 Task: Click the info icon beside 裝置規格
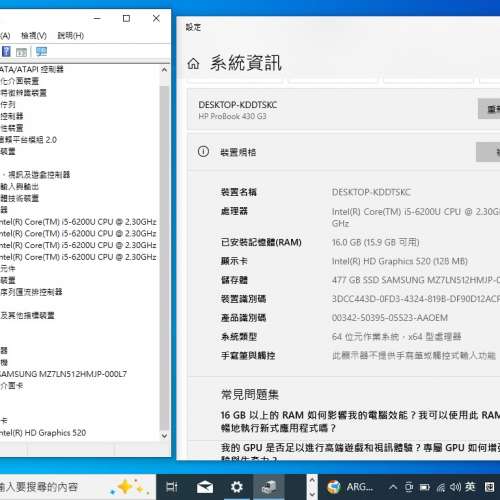(x=203, y=152)
